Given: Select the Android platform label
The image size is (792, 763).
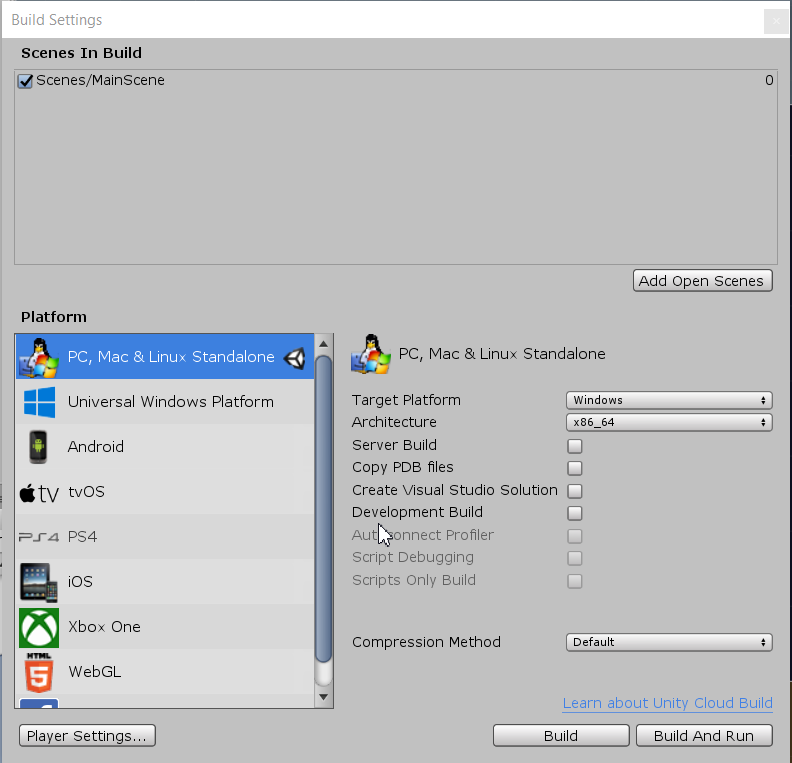Looking at the screenshot, I should coord(95,447).
